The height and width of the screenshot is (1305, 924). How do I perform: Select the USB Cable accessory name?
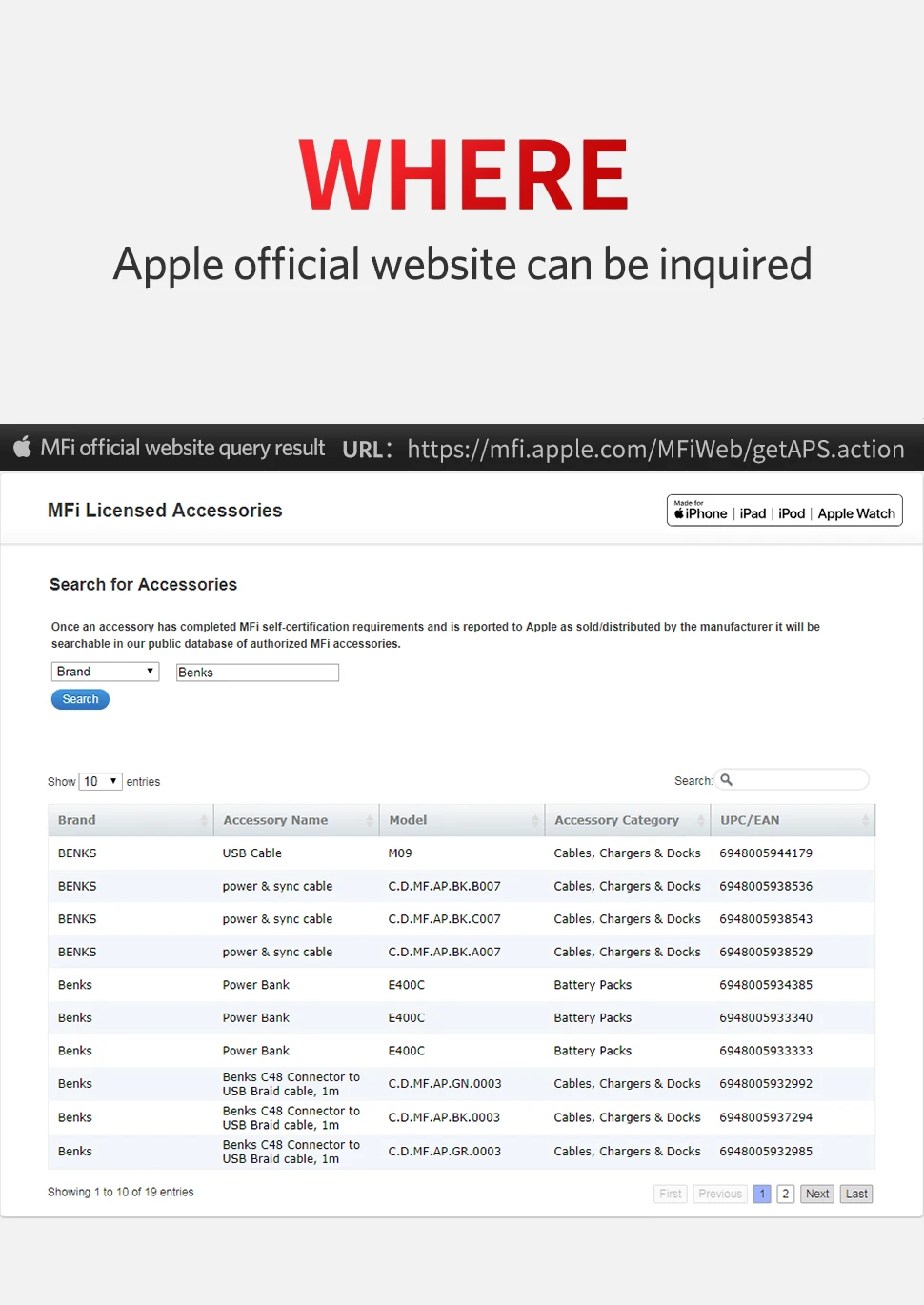click(x=252, y=853)
